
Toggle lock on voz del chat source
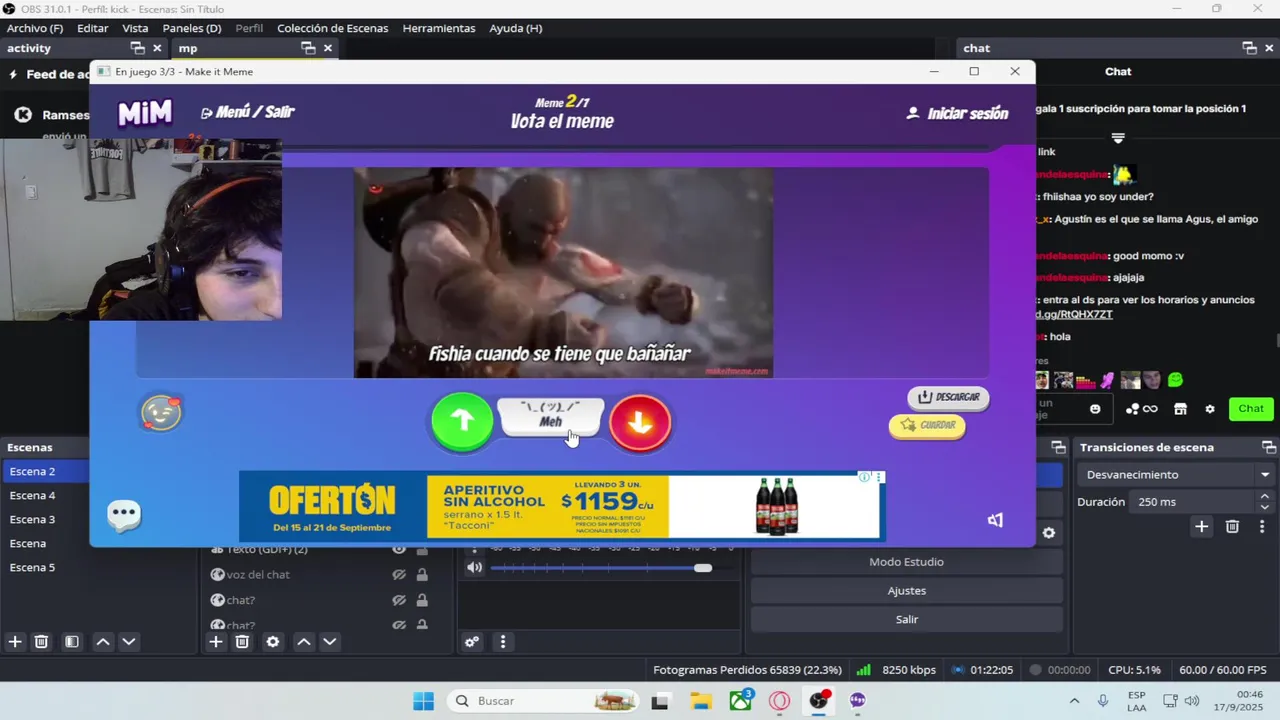tap(422, 574)
